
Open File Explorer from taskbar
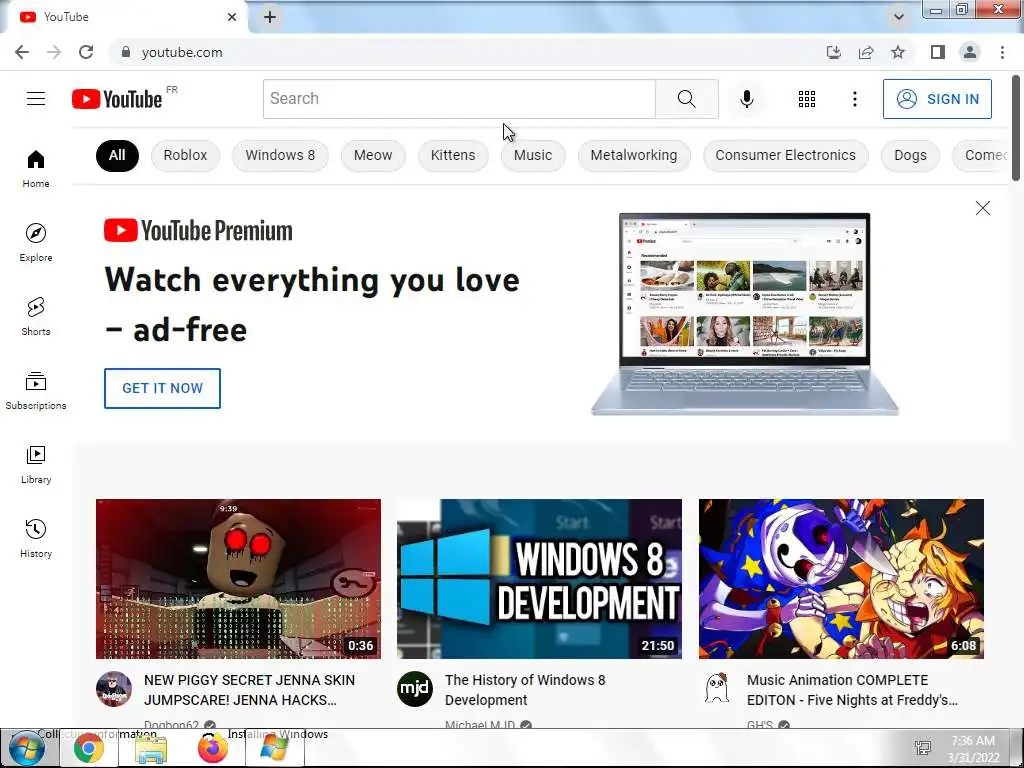(151, 748)
